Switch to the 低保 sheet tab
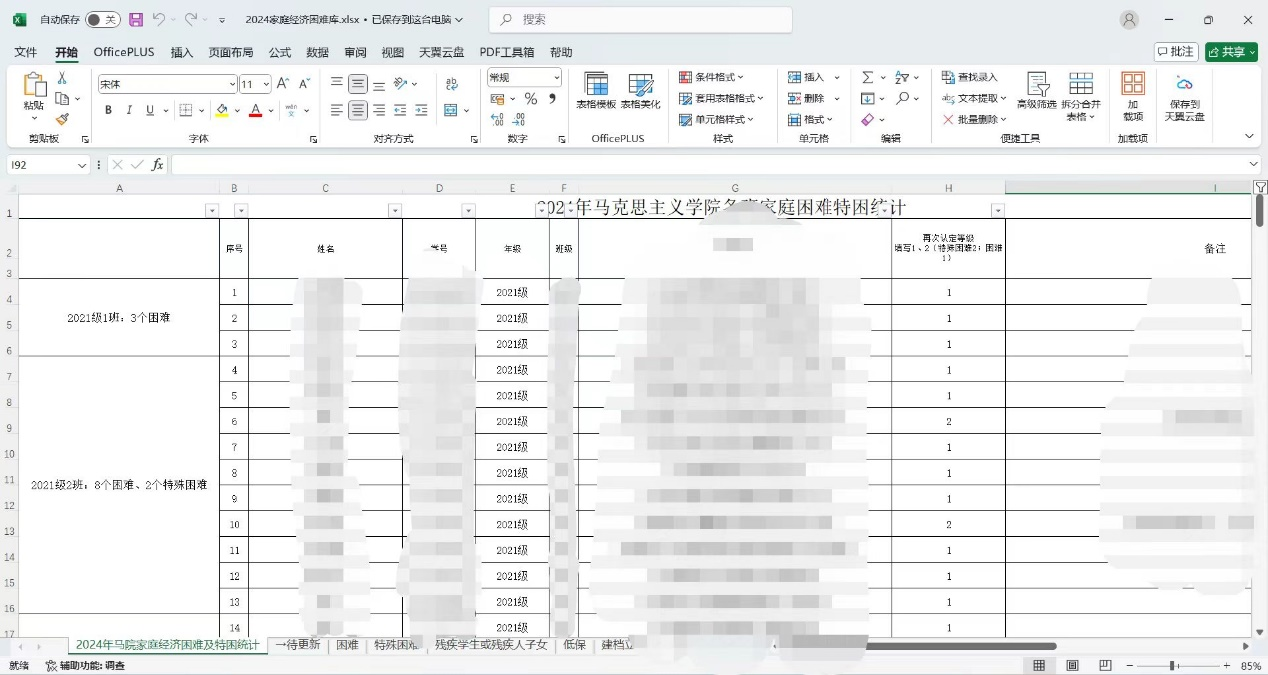Image resolution: width=1268 pixels, height=675 pixels. point(574,645)
